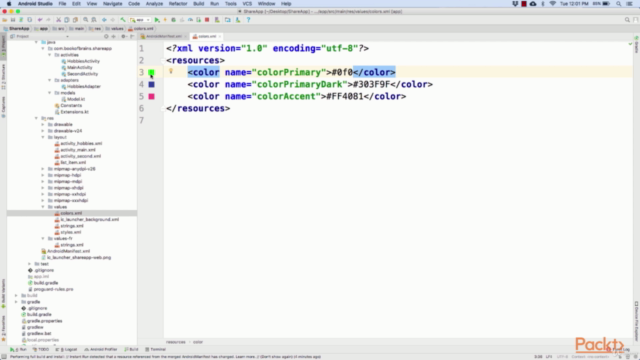This screenshot has width=640, height=360.
Task: Click the Copy toolbar icon
Action: [x=67, y=20]
